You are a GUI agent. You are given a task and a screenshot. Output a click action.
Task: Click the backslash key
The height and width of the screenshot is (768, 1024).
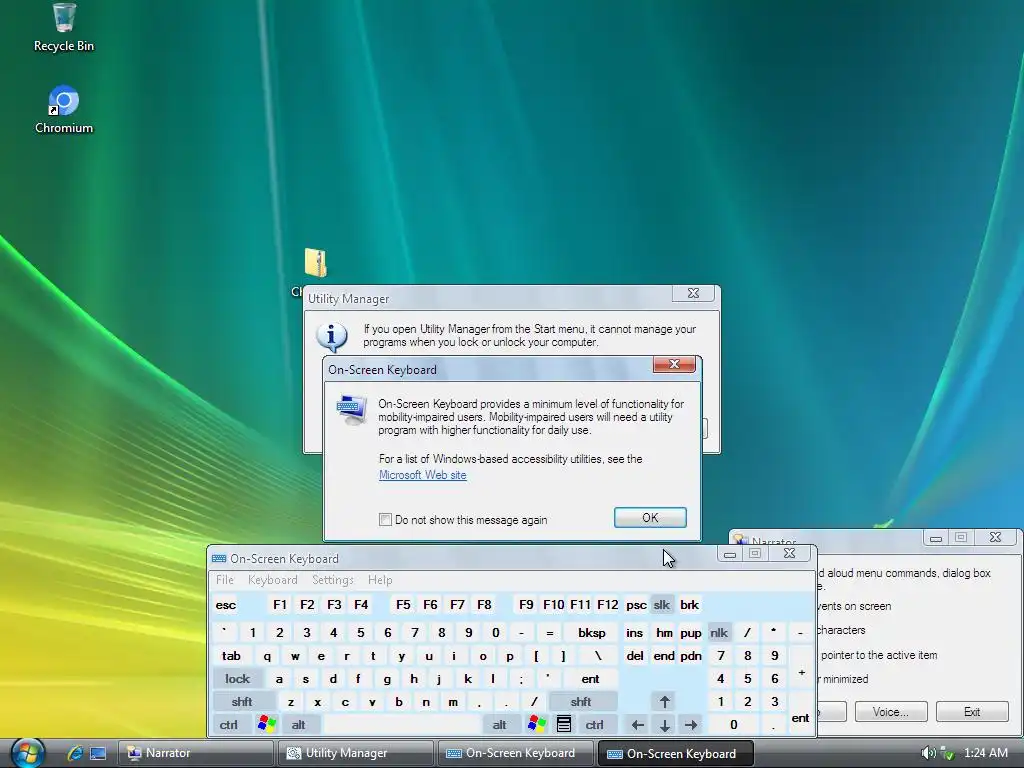point(598,656)
